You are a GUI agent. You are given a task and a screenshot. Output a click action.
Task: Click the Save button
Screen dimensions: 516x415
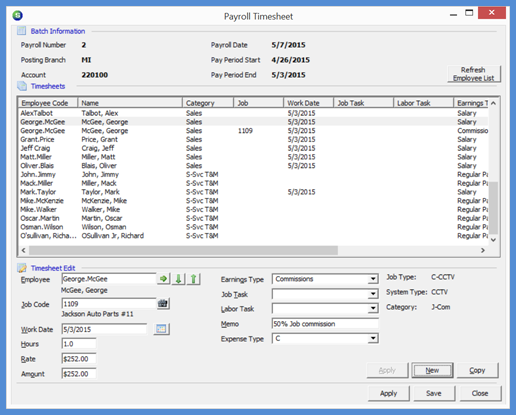pos(434,393)
